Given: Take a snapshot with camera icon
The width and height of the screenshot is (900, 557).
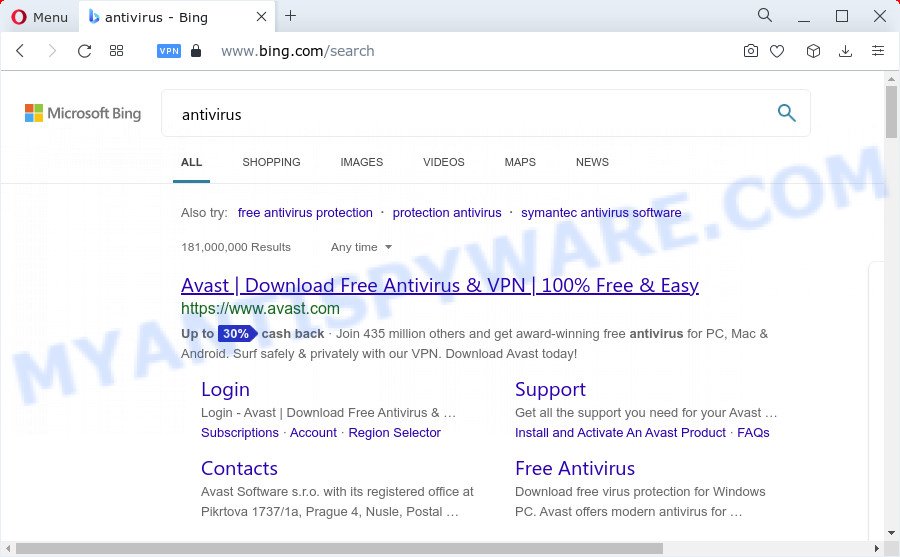Looking at the screenshot, I should click(x=750, y=51).
